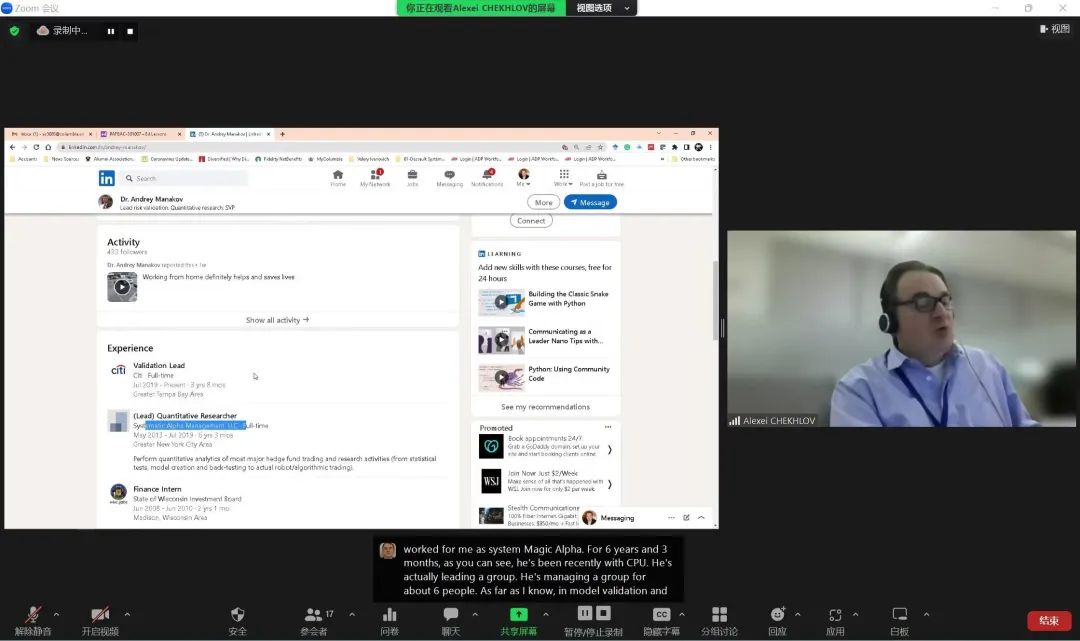The width and height of the screenshot is (1080, 641).
Task: Click the red End meeting button
Action: point(1049,620)
